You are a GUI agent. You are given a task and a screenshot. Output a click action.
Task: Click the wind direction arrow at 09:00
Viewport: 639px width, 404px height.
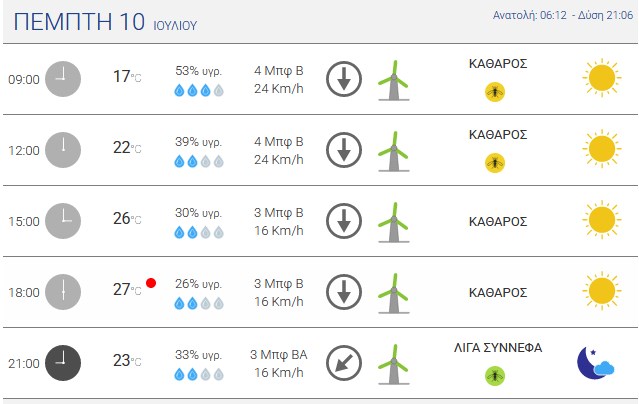[344, 79]
